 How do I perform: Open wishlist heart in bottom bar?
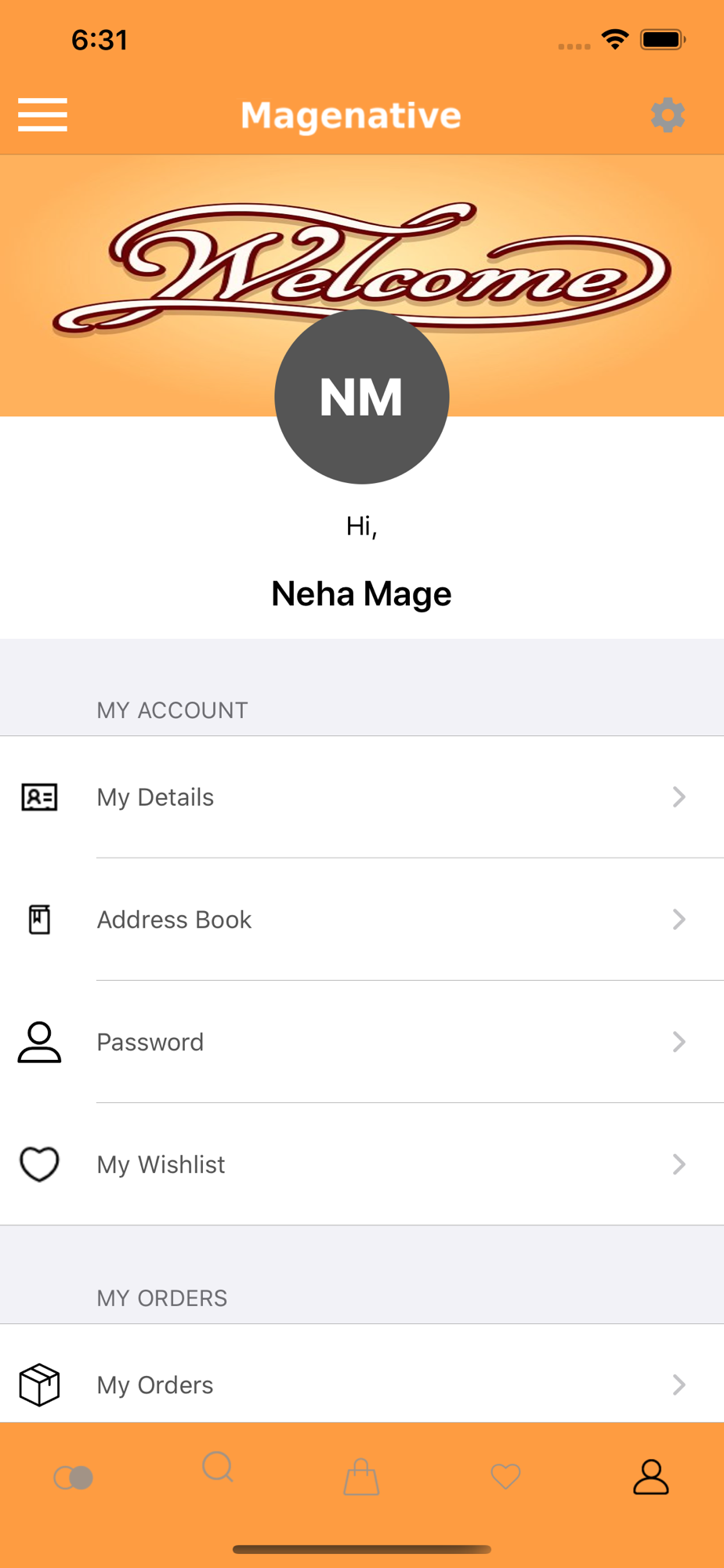pyautogui.click(x=505, y=1477)
